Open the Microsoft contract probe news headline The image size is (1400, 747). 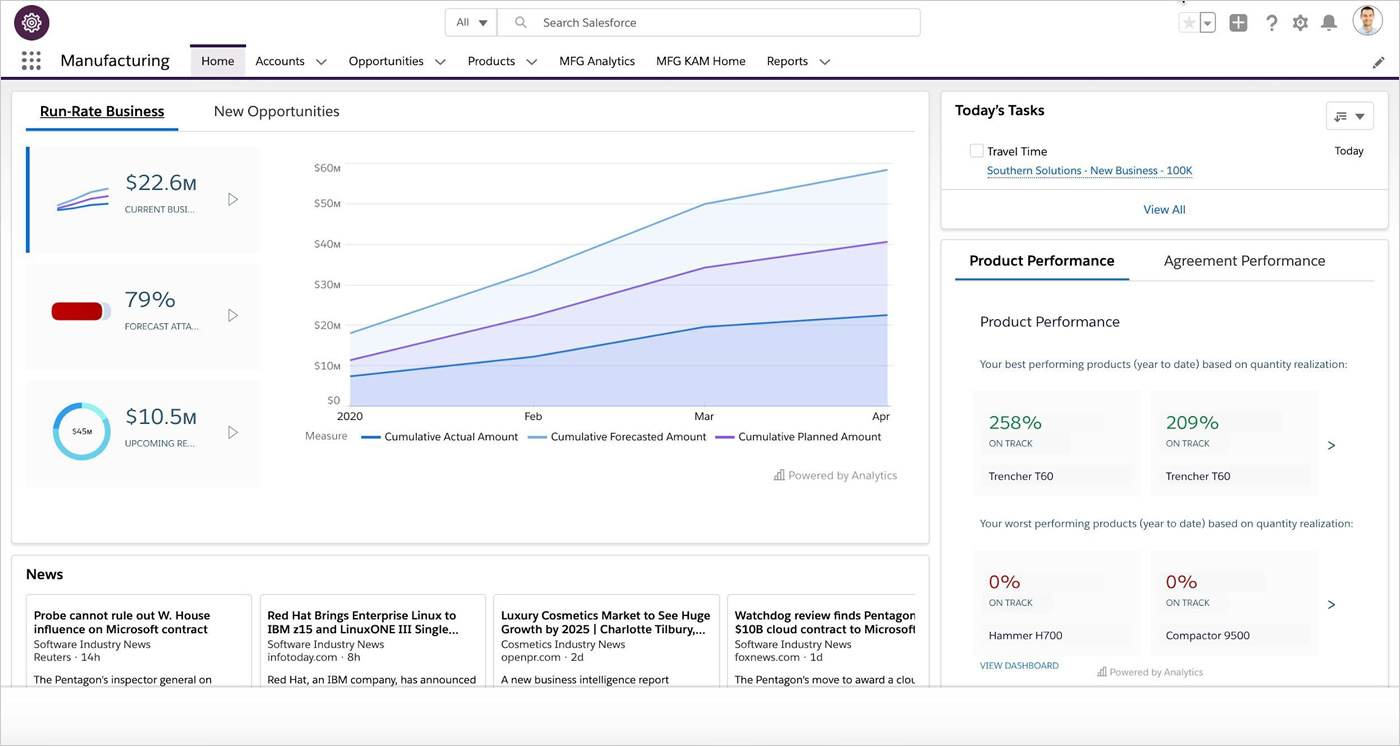coord(122,622)
